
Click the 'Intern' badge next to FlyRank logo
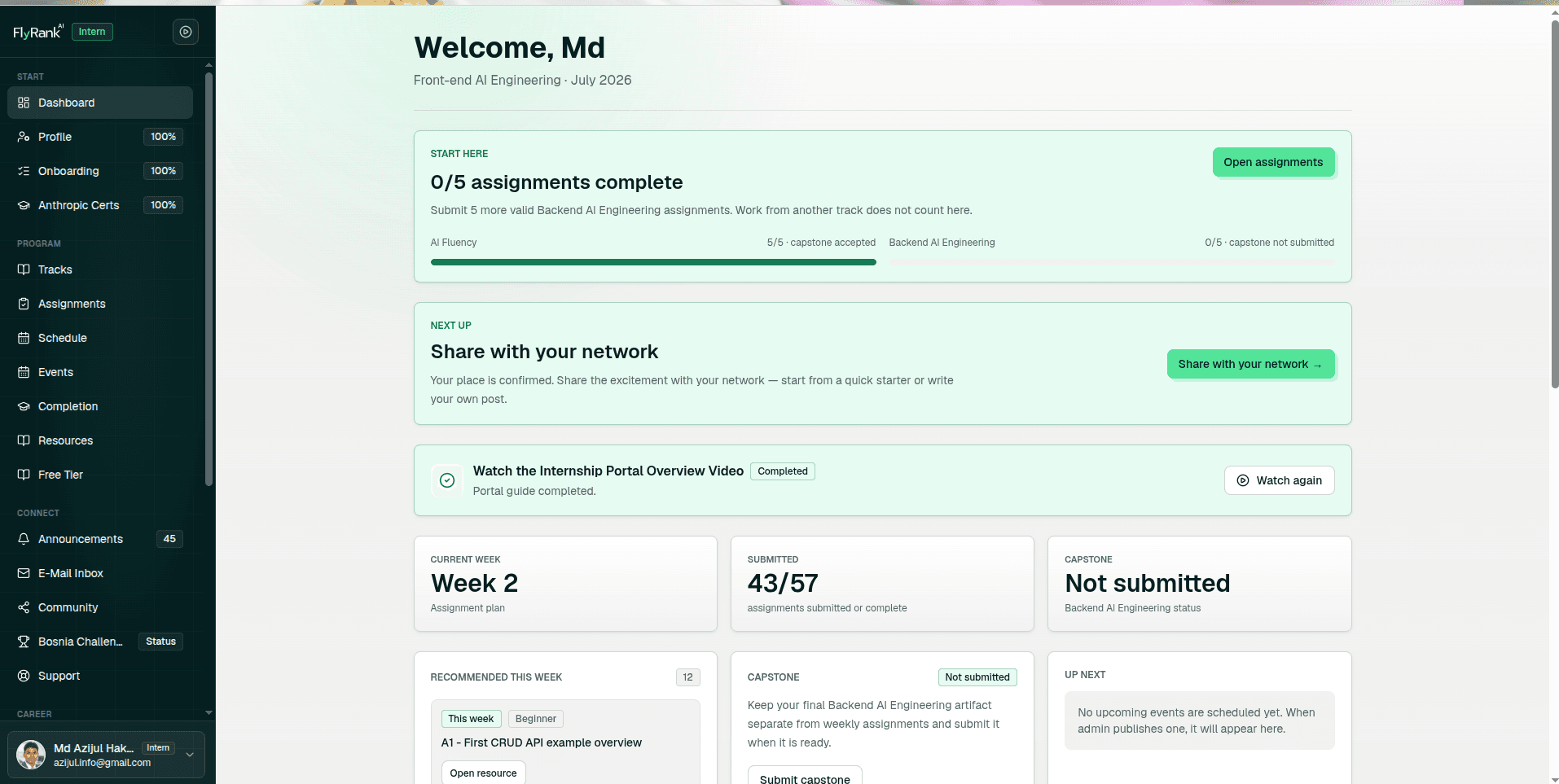tap(92, 32)
